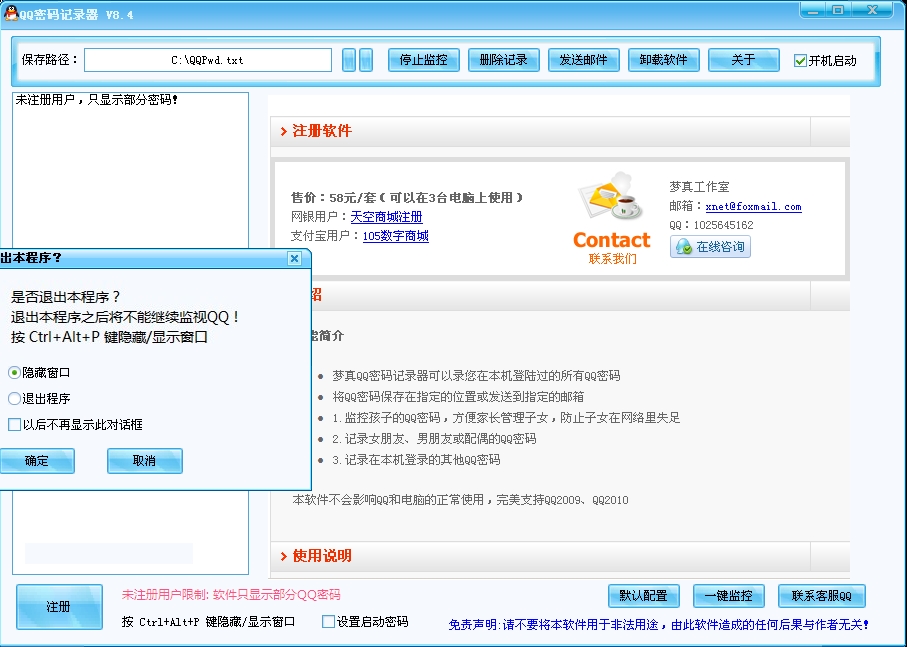Click the 默认配置 button
907x647 pixels.
(643, 596)
